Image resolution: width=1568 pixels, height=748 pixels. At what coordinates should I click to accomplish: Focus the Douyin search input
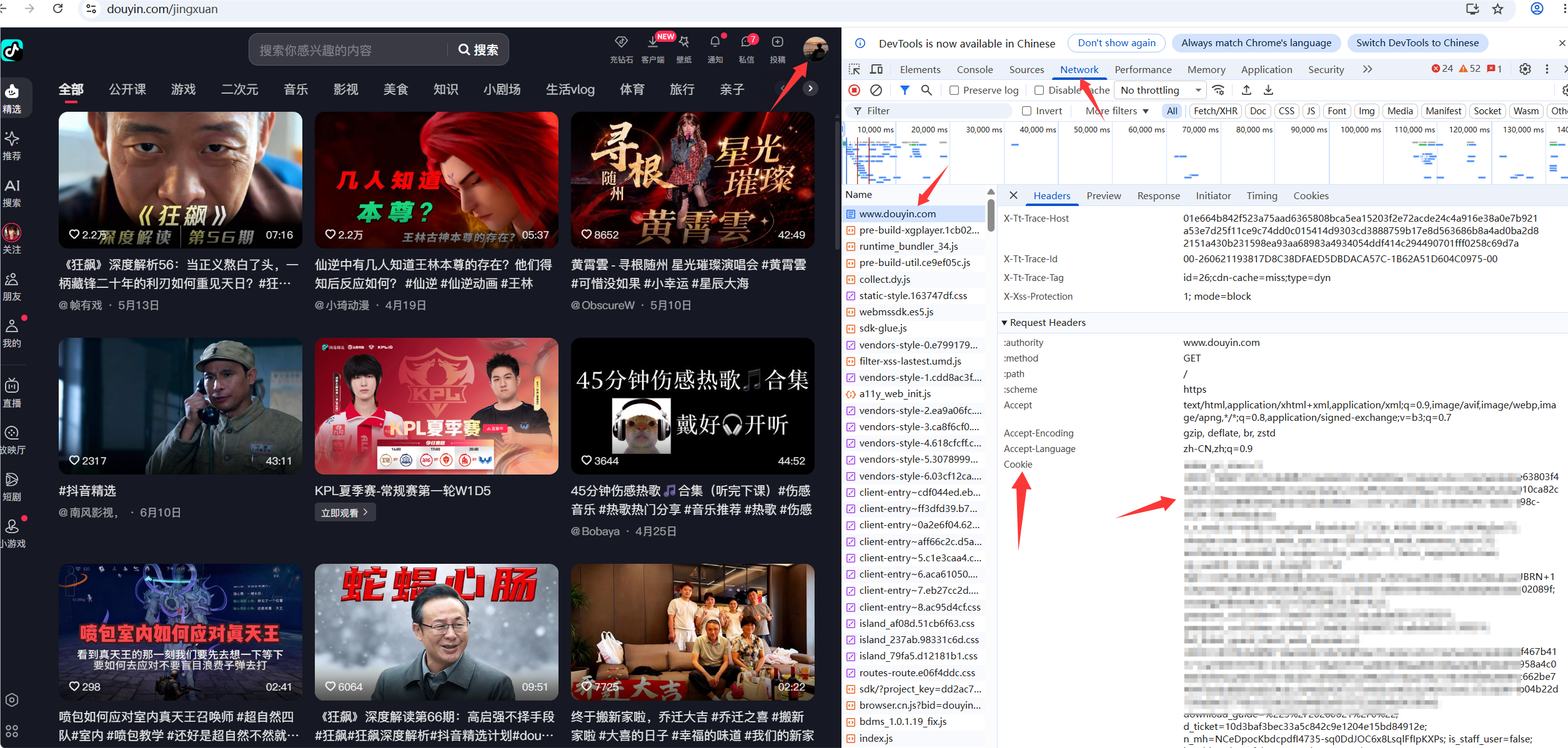click(349, 50)
